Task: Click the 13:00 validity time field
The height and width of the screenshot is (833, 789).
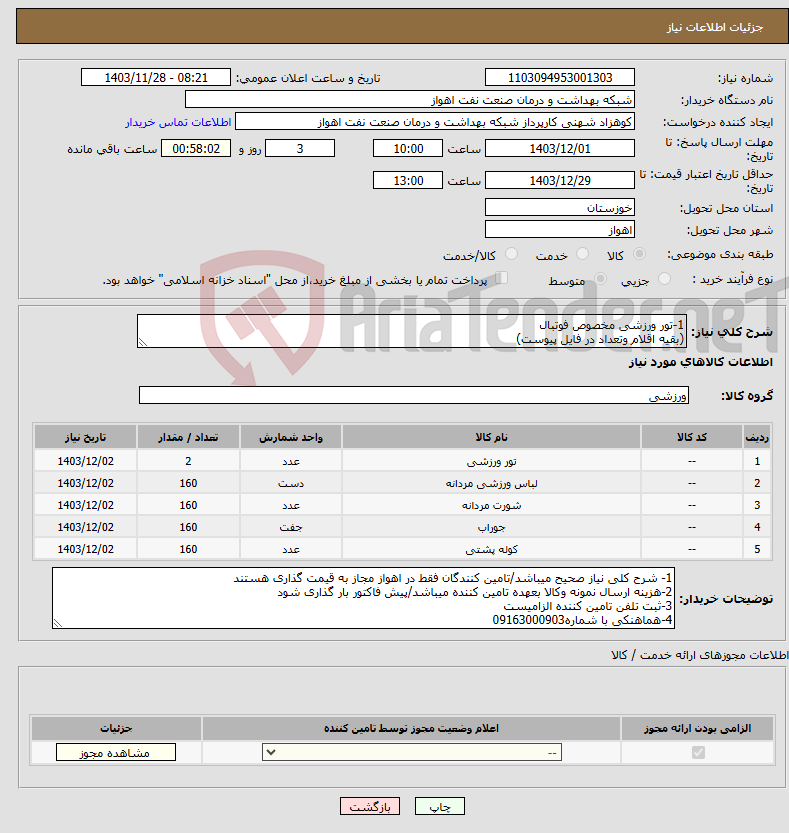Action: [x=408, y=181]
